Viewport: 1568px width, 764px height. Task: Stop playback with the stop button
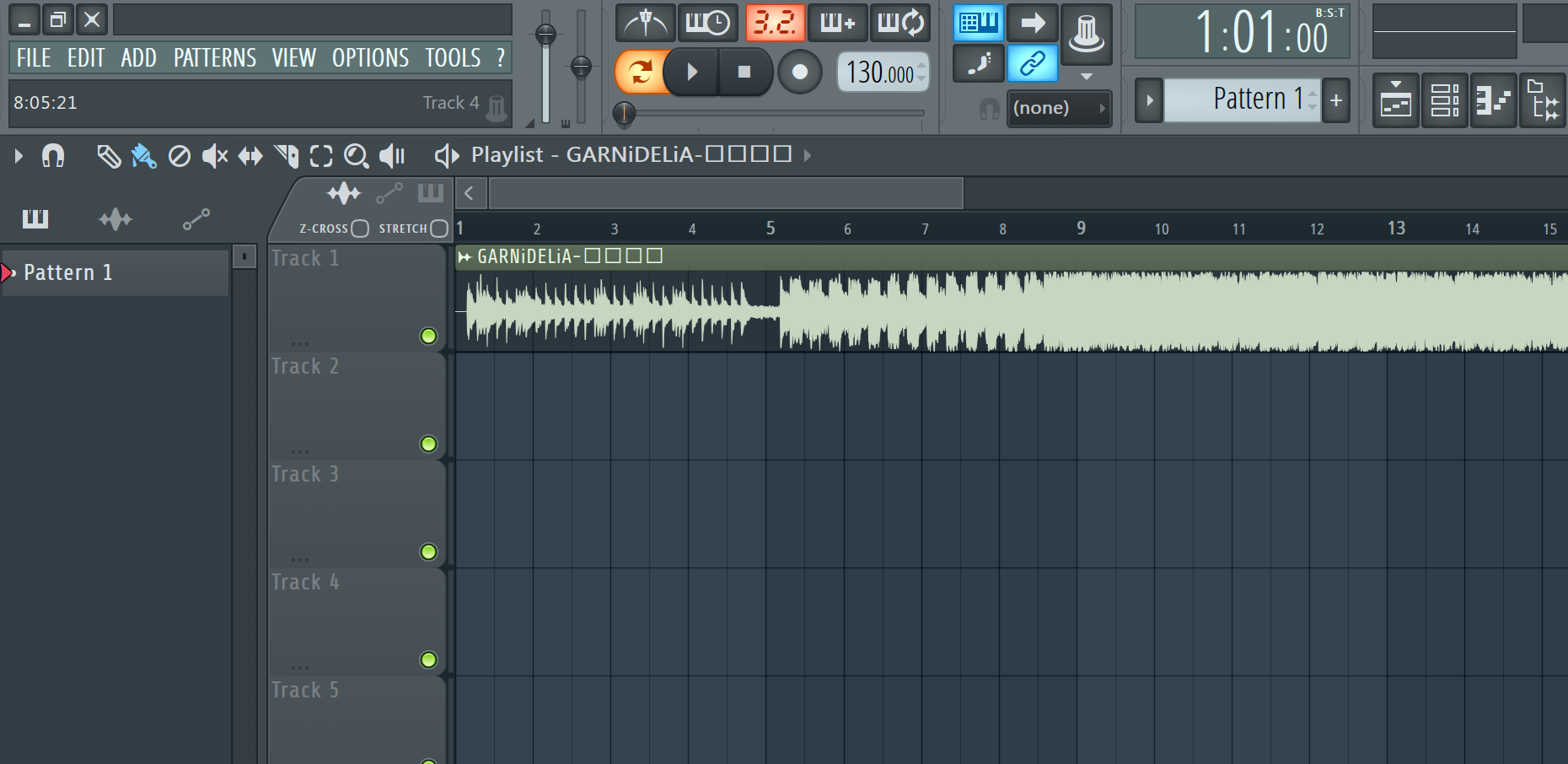[744, 72]
